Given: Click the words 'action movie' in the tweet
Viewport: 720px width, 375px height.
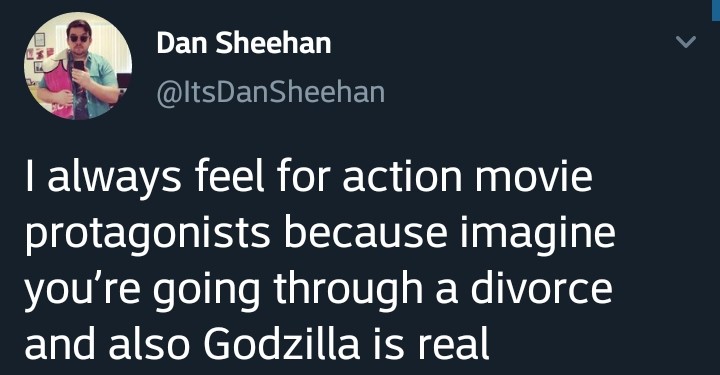Looking at the screenshot, I should pyautogui.click(x=467, y=178).
